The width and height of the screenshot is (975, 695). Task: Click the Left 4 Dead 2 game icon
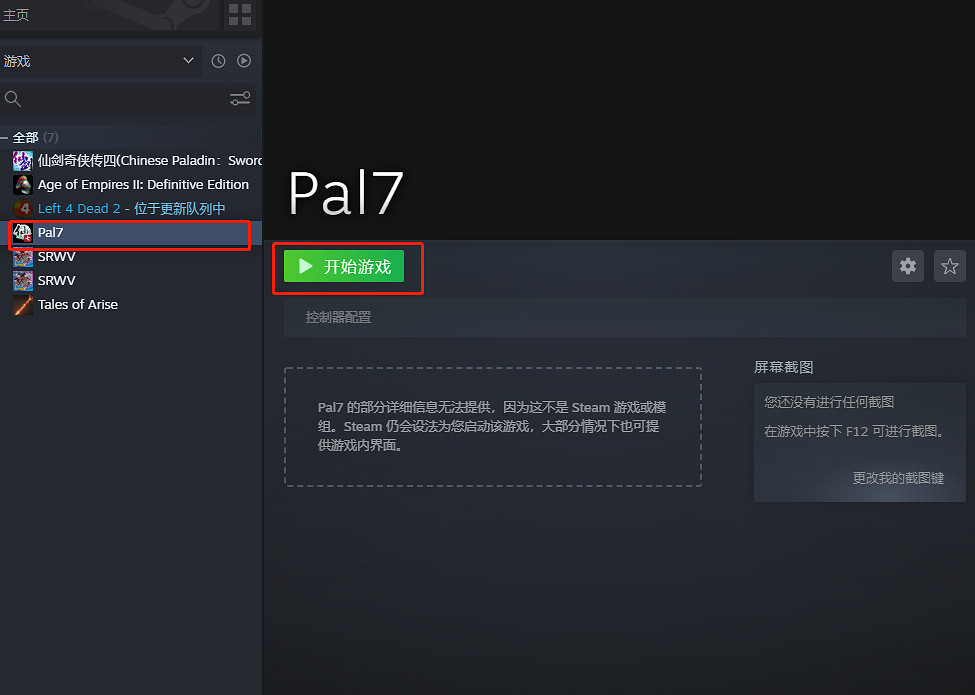(22, 208)
